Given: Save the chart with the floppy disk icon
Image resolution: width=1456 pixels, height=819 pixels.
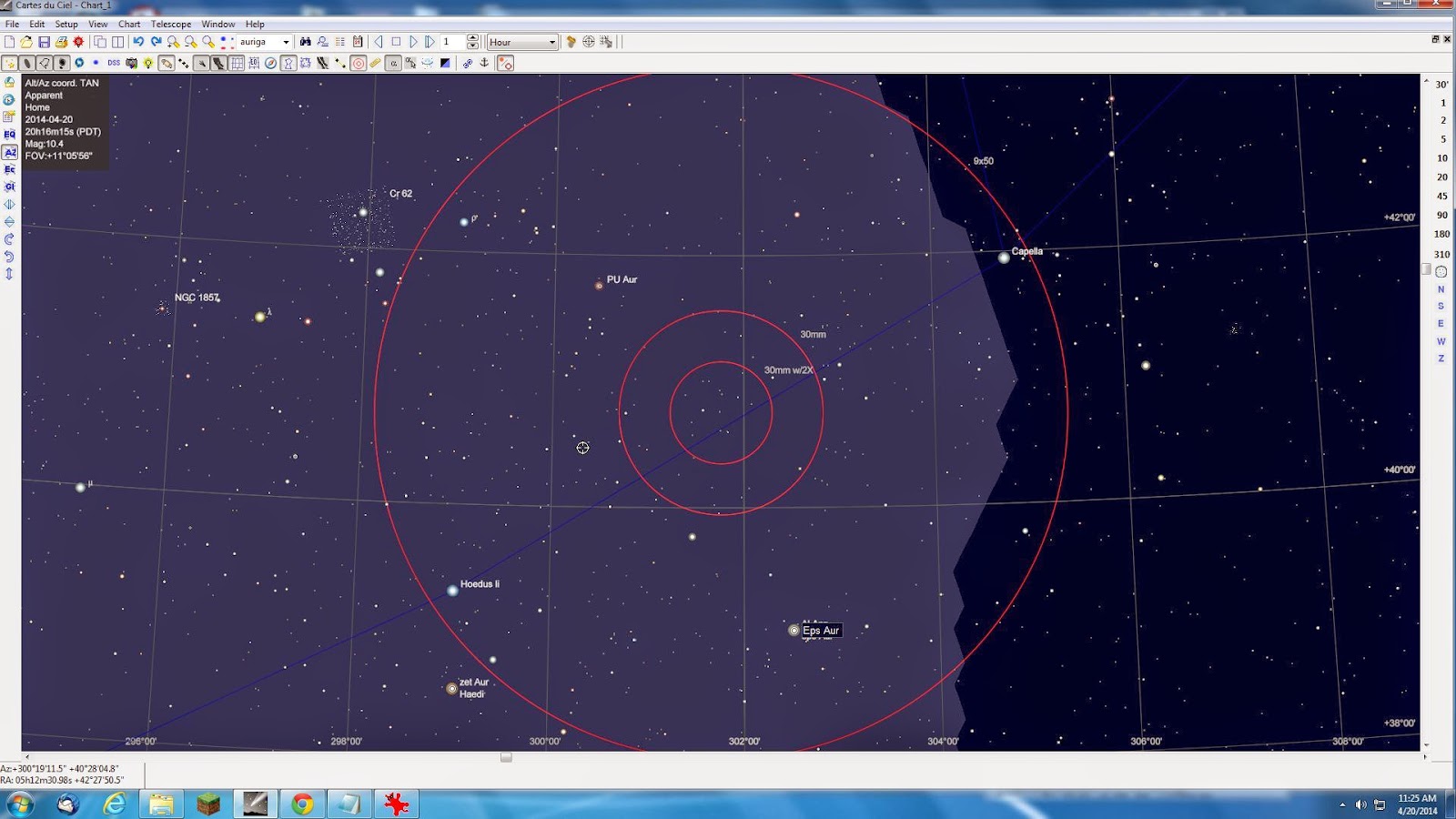Looking at the screenshot, I should (x=44, y=42).
